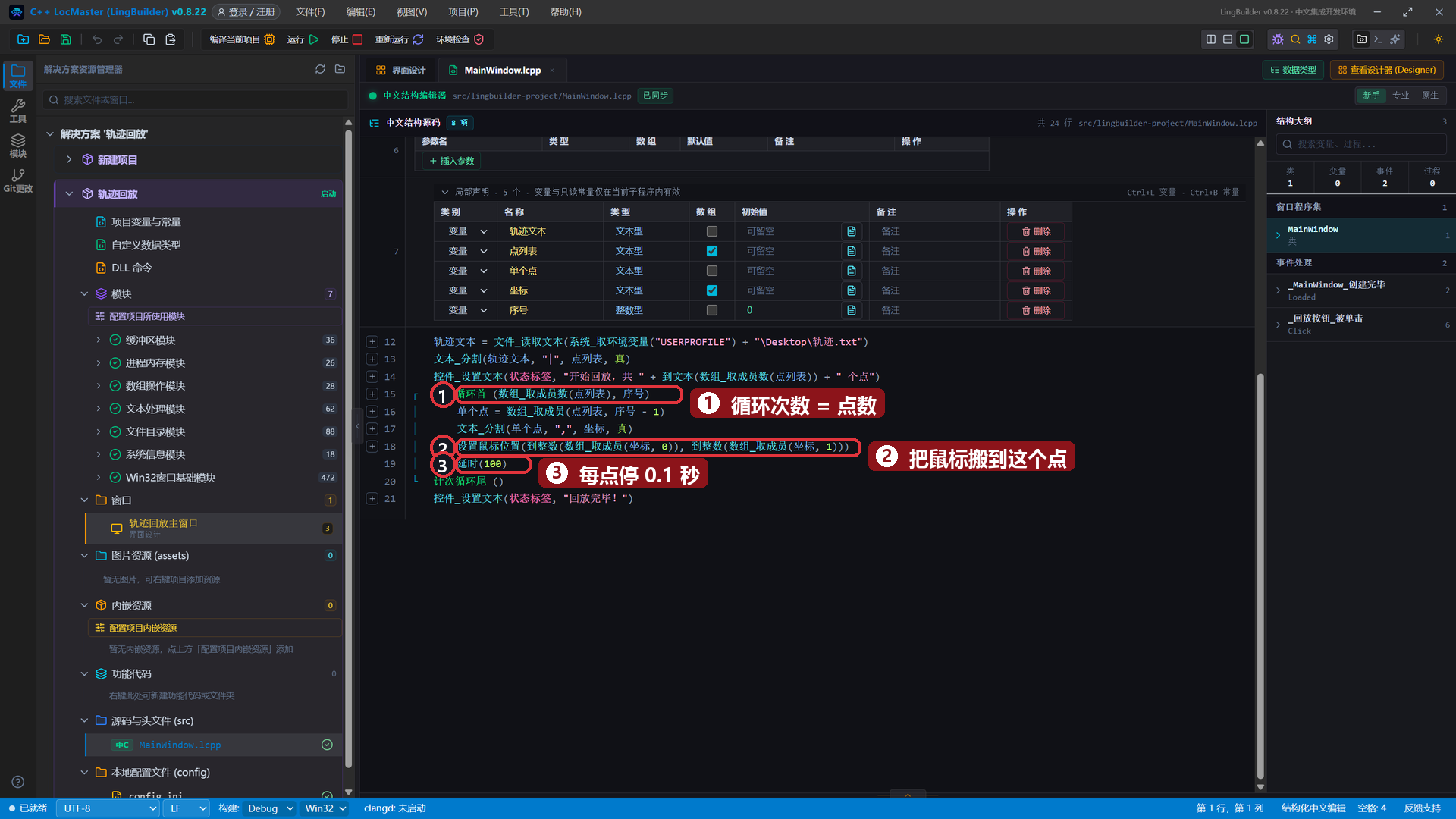Toggle the sun theme icon at top right
The height and width of the screenshot is (819, 1456).
click(x=1438, y=39)
